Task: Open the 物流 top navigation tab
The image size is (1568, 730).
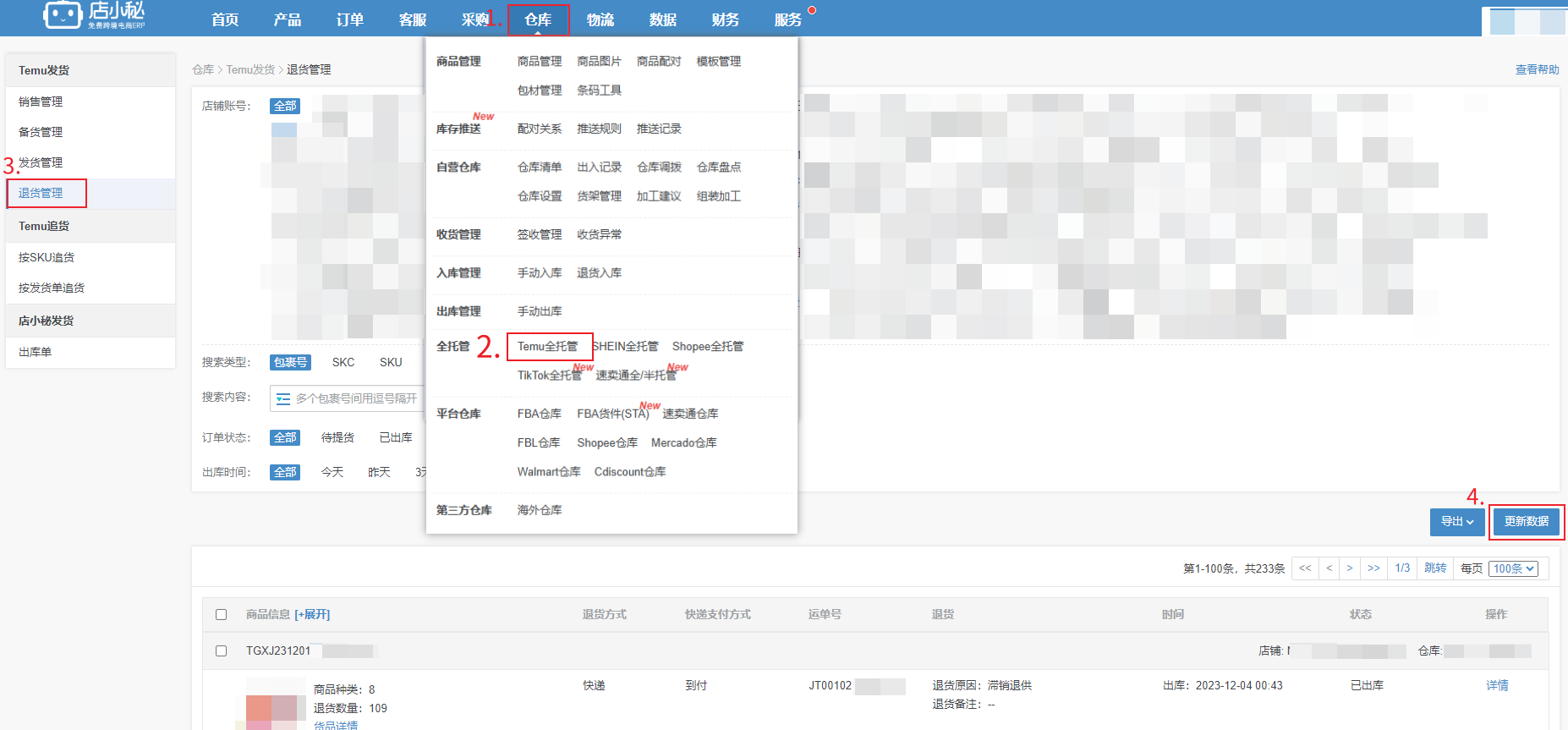Action: [x=600, y=19]
